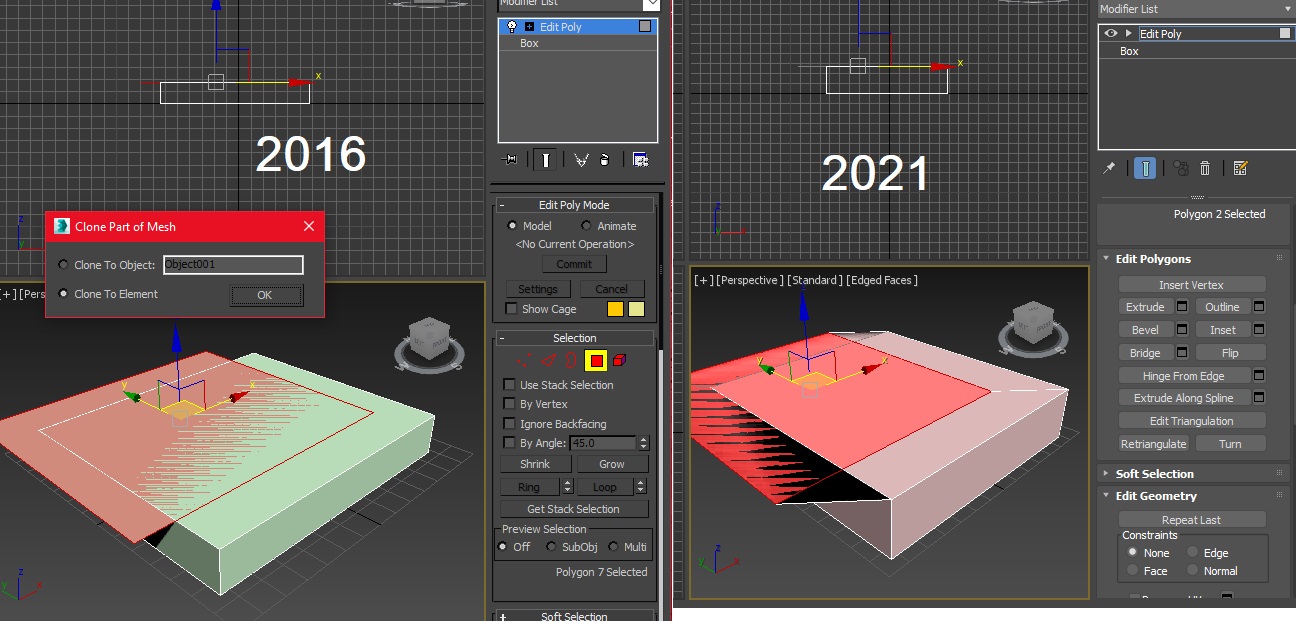Switch Preview Selection to SubObj
Screen dimensions: 1296x628
coord(551,547)
